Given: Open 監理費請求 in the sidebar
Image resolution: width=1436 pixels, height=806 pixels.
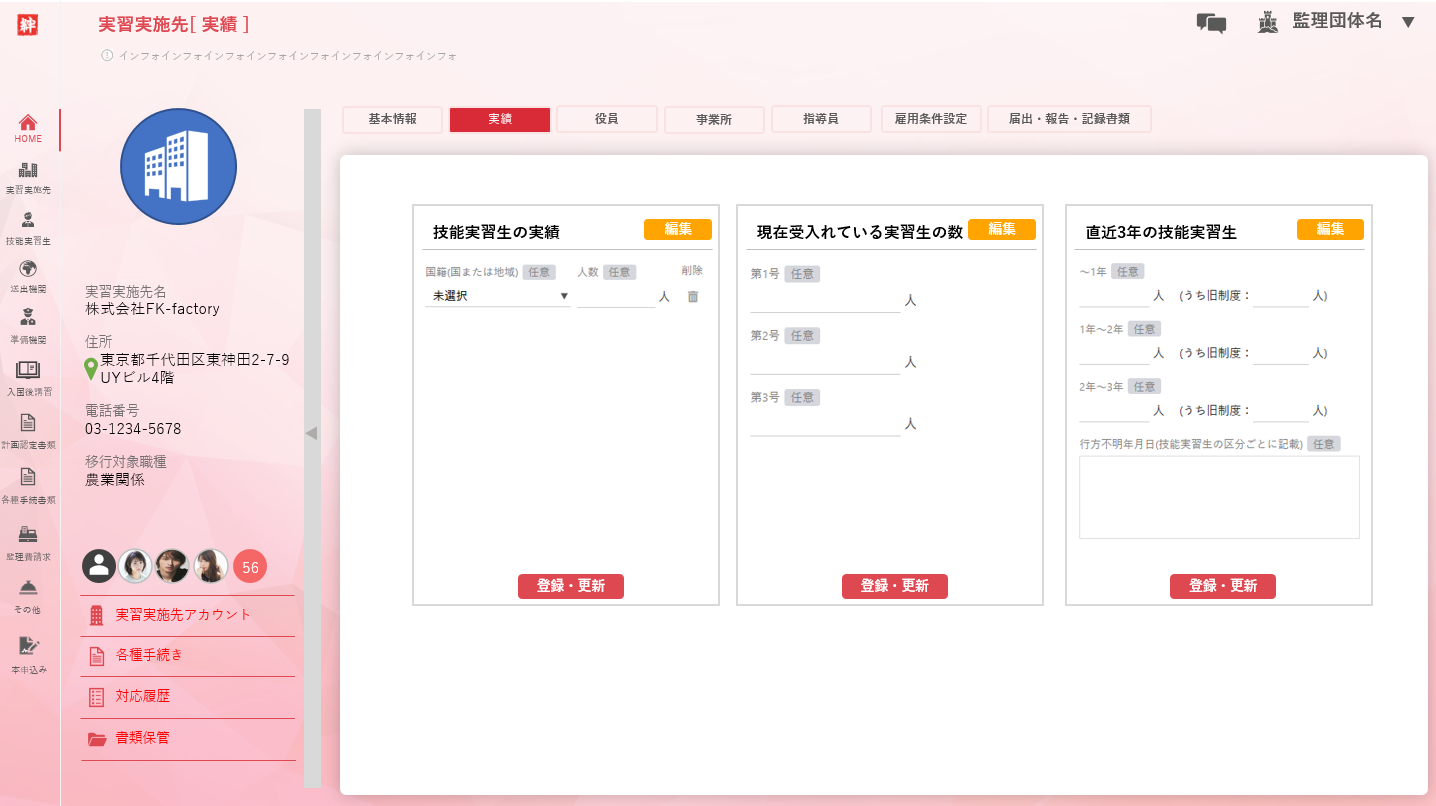Looking at the screenshot, I should tap(28, 535).
